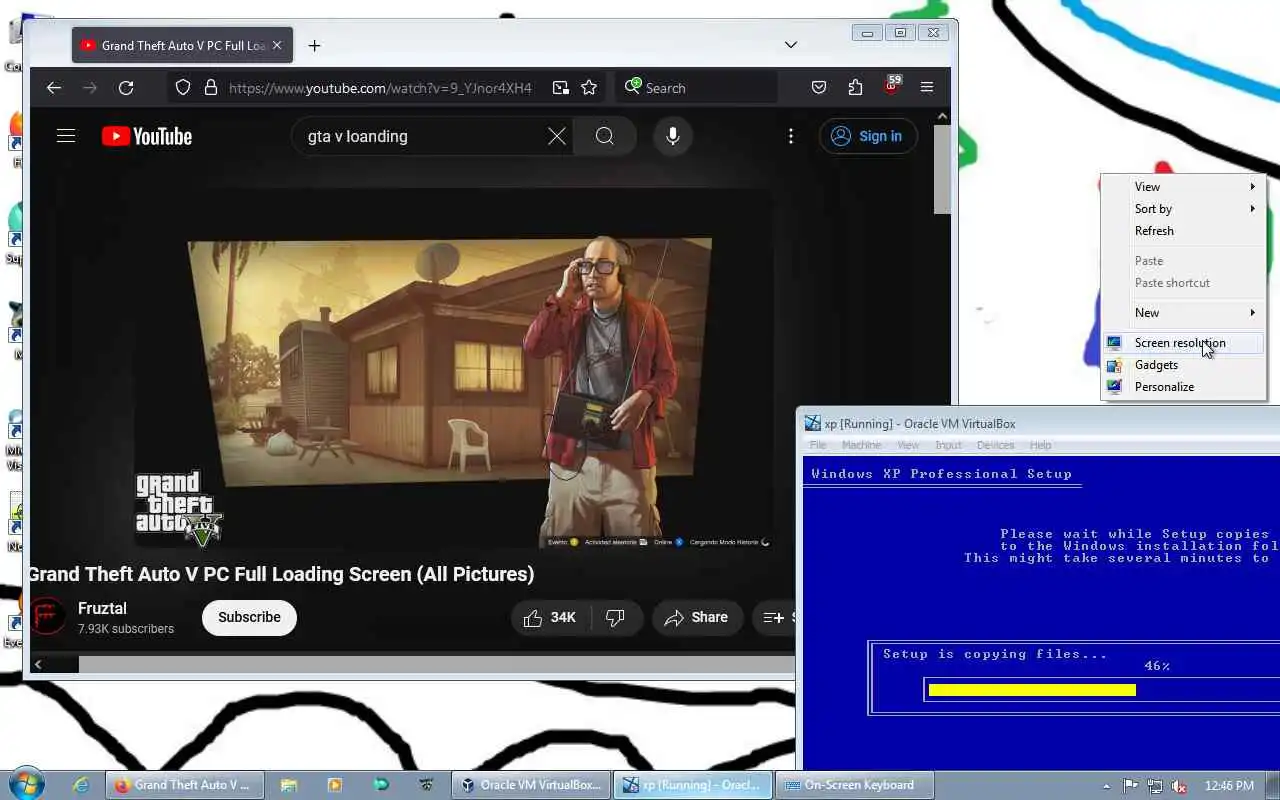Click the page vertical scrollbar thumb
The height and width of the screenshot is (800, 1280).
(942, 168)
